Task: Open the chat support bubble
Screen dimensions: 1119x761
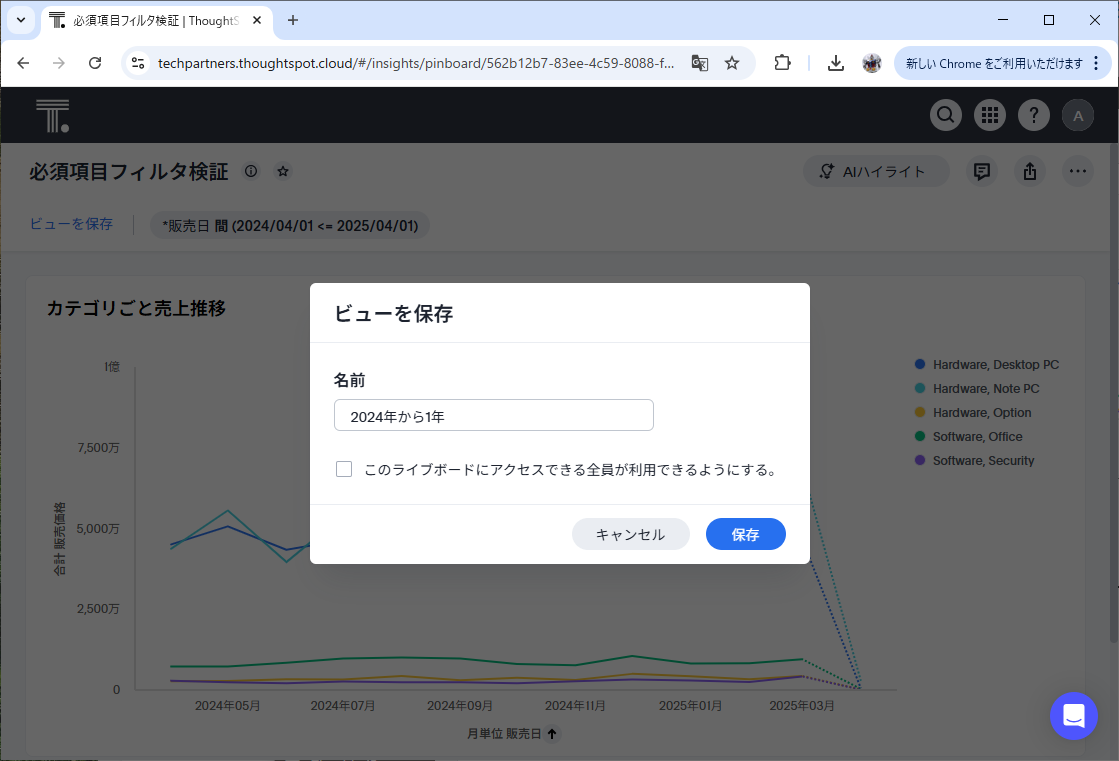Action: tap(1074, 716)
